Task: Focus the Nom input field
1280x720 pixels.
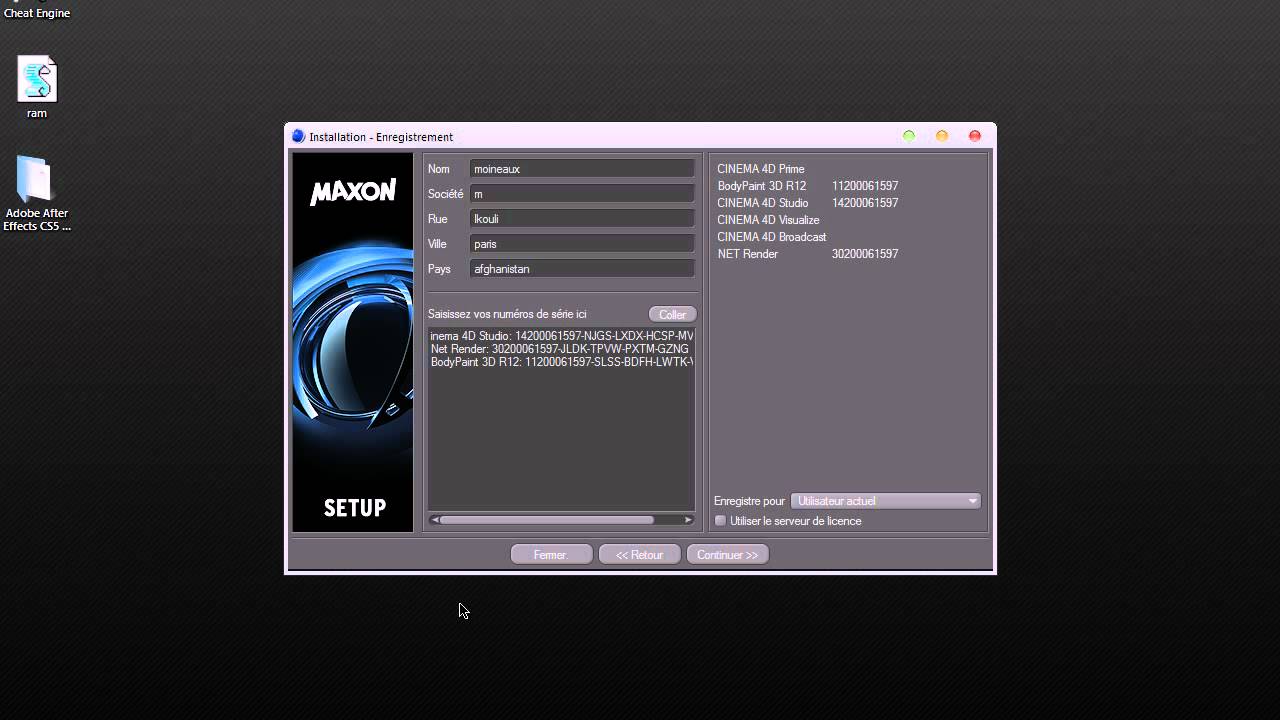Action: pos(582,169)
